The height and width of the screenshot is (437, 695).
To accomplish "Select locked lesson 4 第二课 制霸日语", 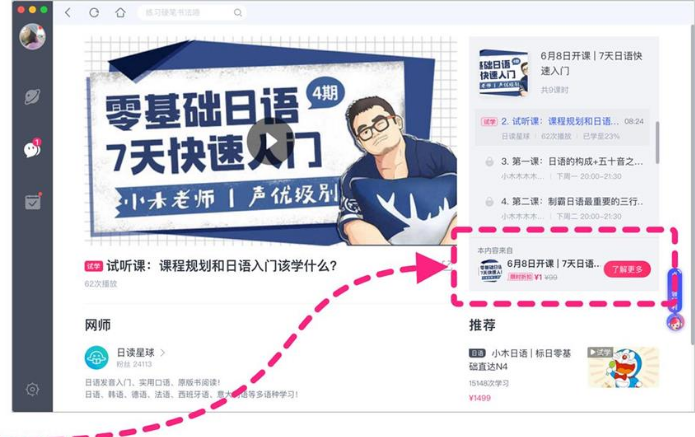I will click(562, 208).
